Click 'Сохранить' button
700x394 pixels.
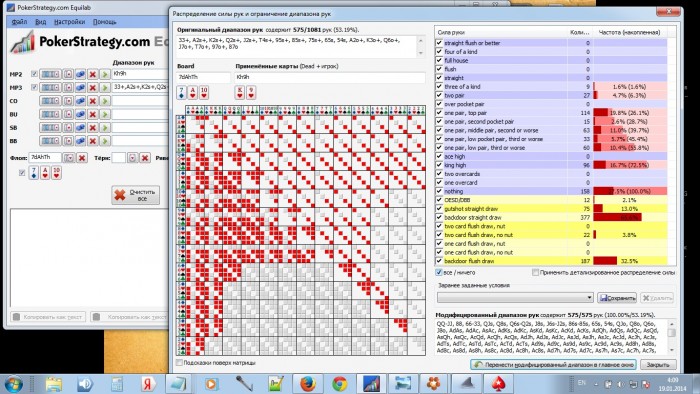[617, 298]
